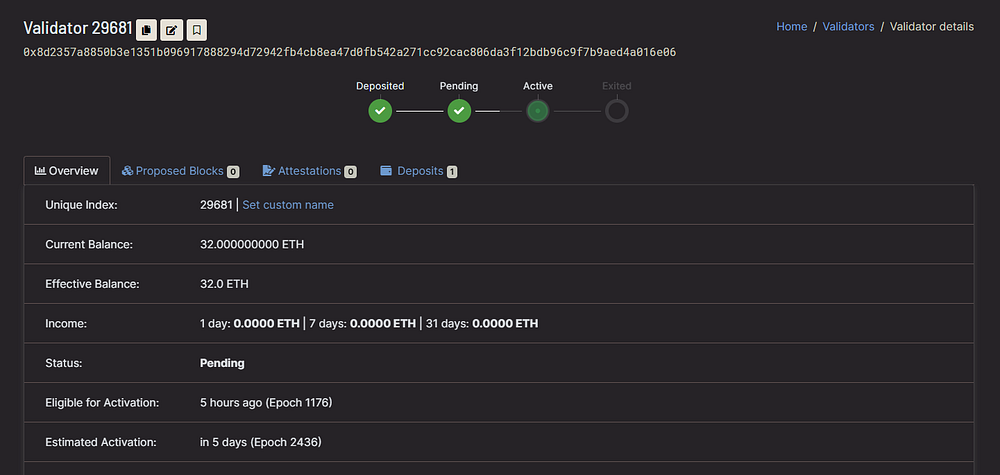1000x475 pixels.
Task: Open the Proposed Blocks tab
Action: click(180, 171)
